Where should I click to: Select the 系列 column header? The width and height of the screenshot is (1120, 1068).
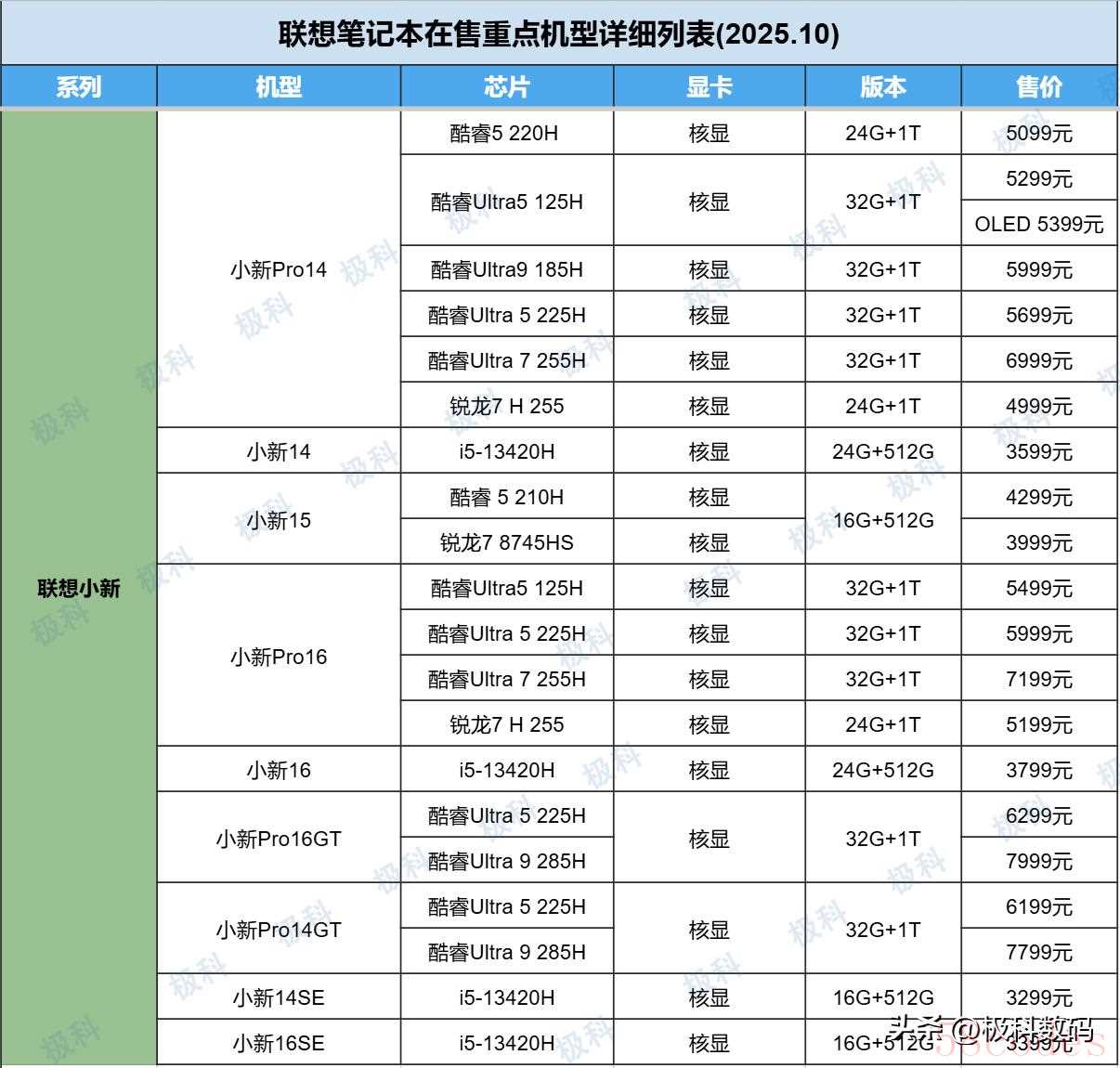(78, 87)
